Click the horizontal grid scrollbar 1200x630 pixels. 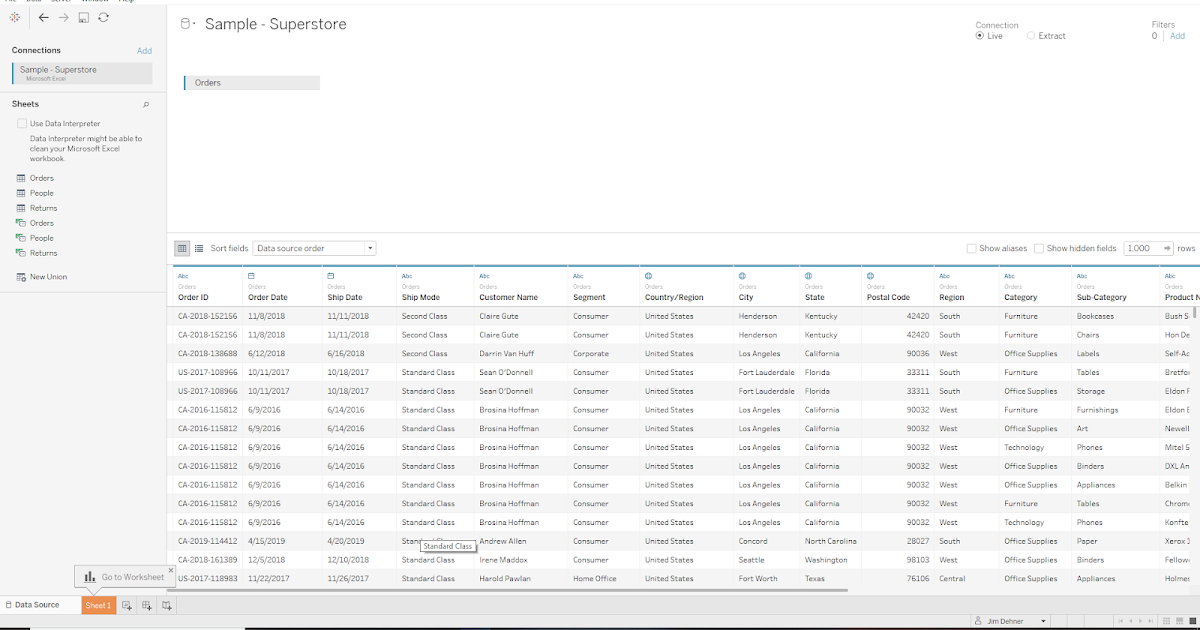pos(508,591)
